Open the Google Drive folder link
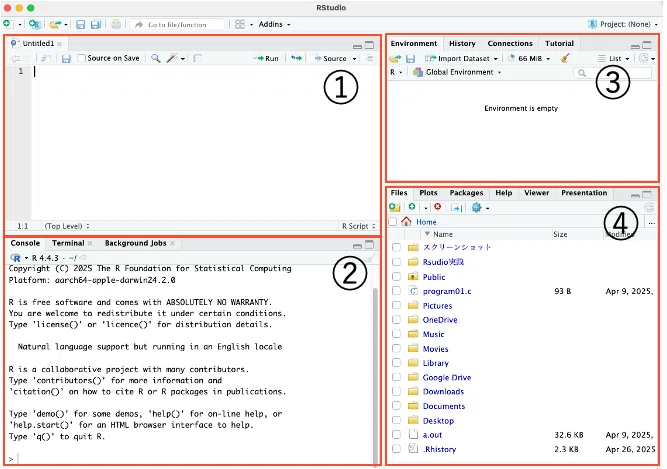The image size is (667, 469). [447, 377]
